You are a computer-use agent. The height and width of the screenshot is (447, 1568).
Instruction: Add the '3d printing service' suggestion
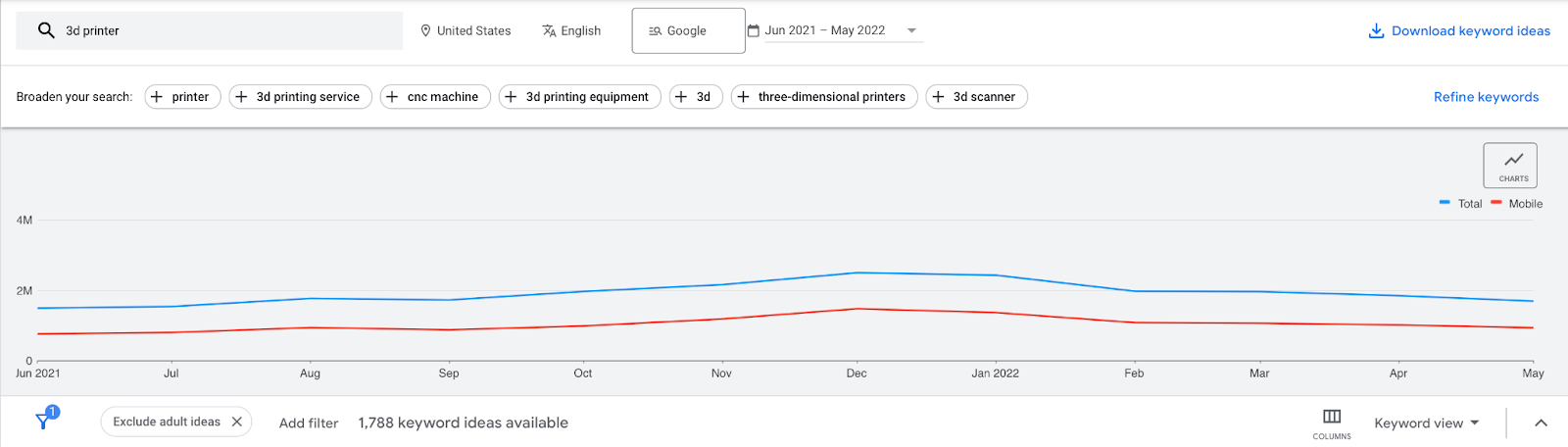point(300,97)
